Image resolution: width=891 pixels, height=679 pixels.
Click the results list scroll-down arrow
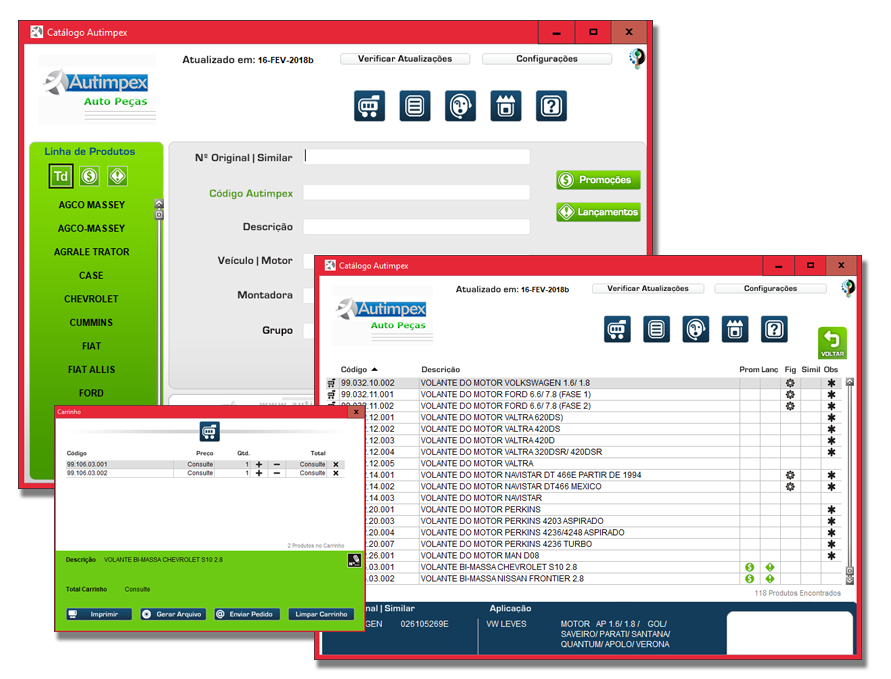pos(850,580)
